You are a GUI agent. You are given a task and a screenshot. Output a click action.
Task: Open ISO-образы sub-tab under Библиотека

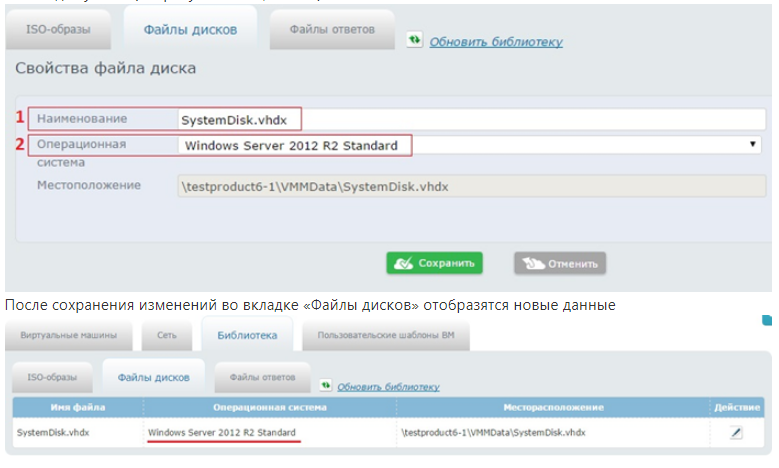pyautogui.click(x=52, y=377)
